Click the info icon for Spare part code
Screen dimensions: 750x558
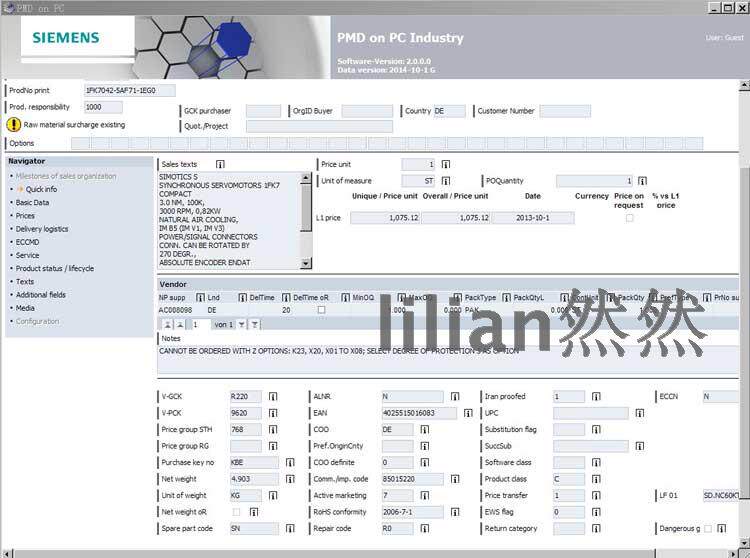290,528
